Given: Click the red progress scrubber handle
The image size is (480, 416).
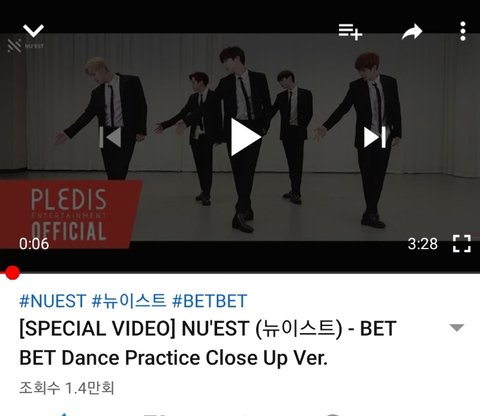Looking at the screenshot, I should click(12, 273).
